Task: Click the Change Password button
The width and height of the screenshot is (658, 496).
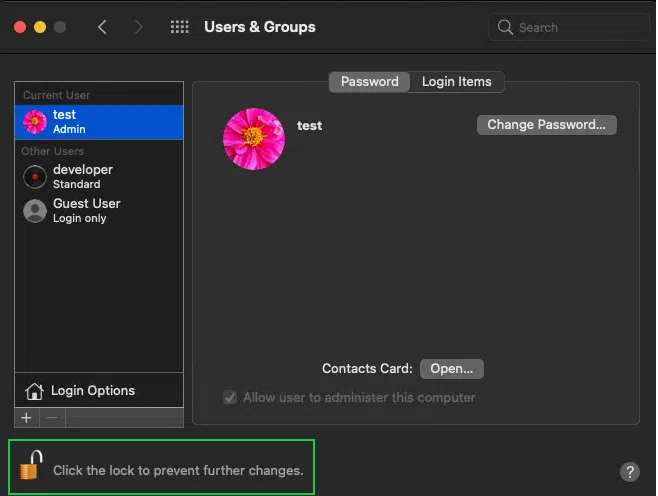Action: 546,125
